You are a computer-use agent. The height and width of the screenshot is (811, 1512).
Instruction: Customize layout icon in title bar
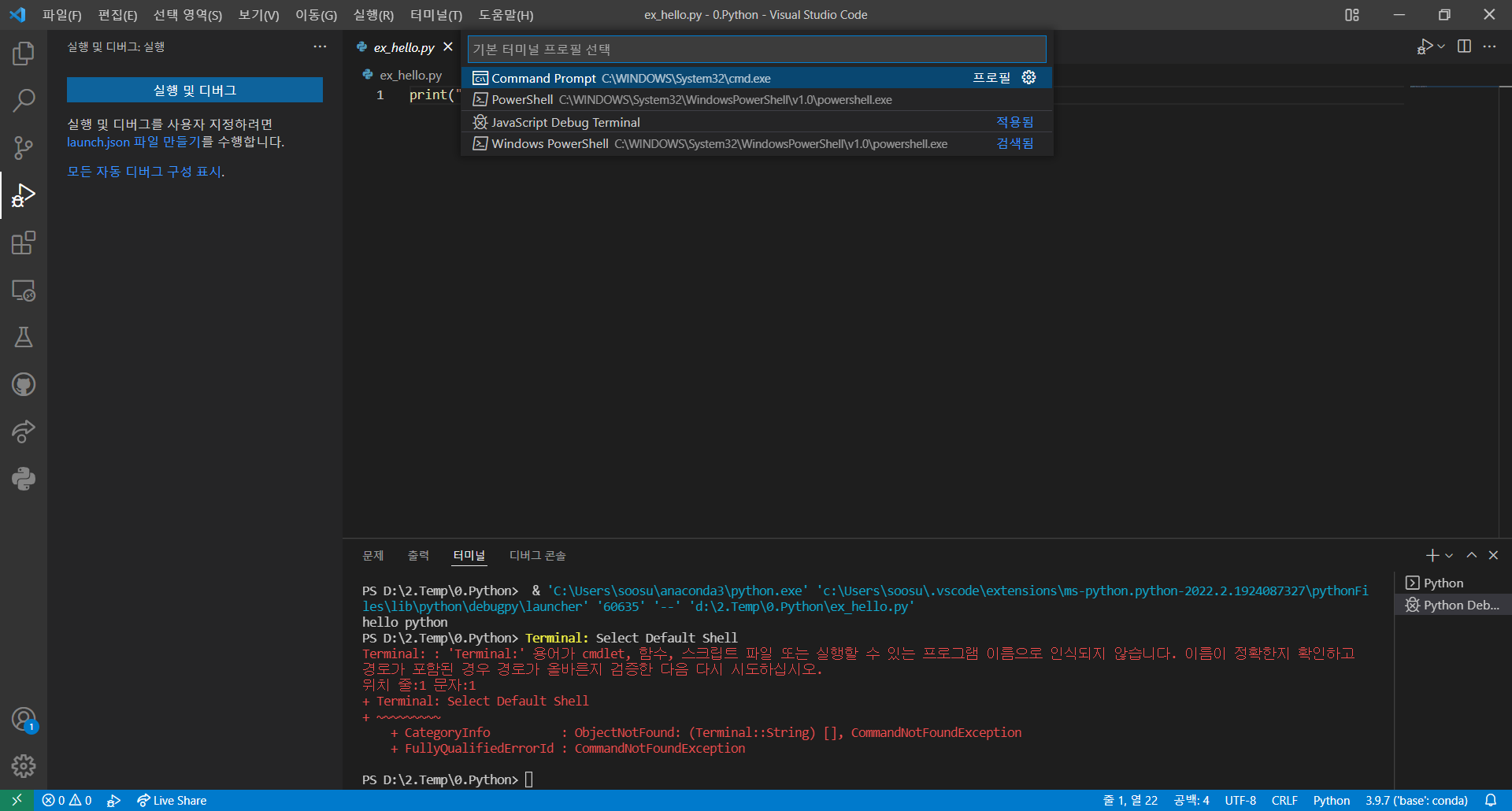point(1352,15)
